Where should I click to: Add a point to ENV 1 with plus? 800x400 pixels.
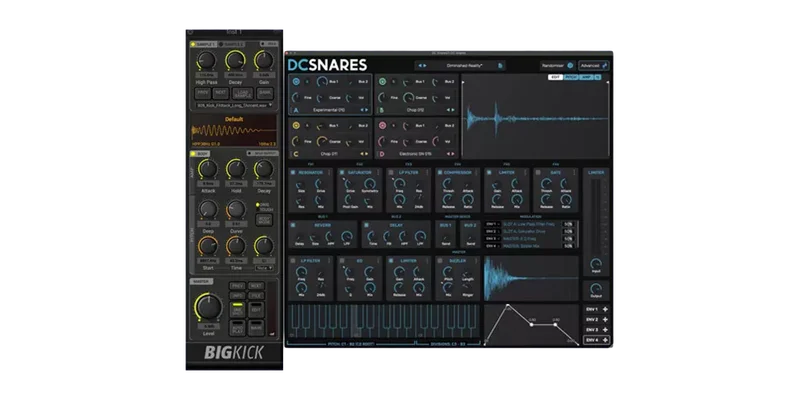coord(605,309)
